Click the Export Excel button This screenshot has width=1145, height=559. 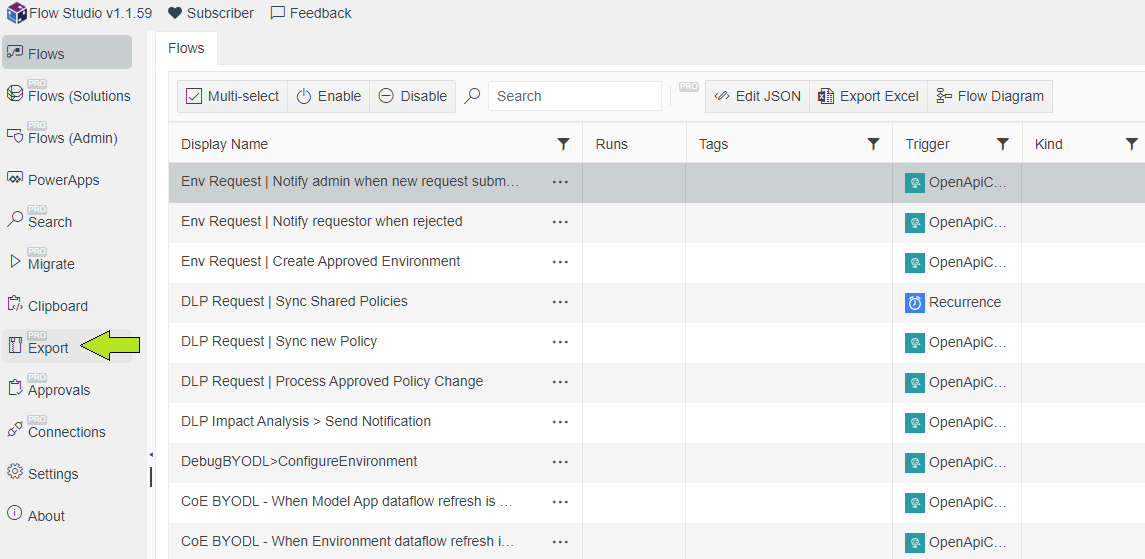pos(868,96)
